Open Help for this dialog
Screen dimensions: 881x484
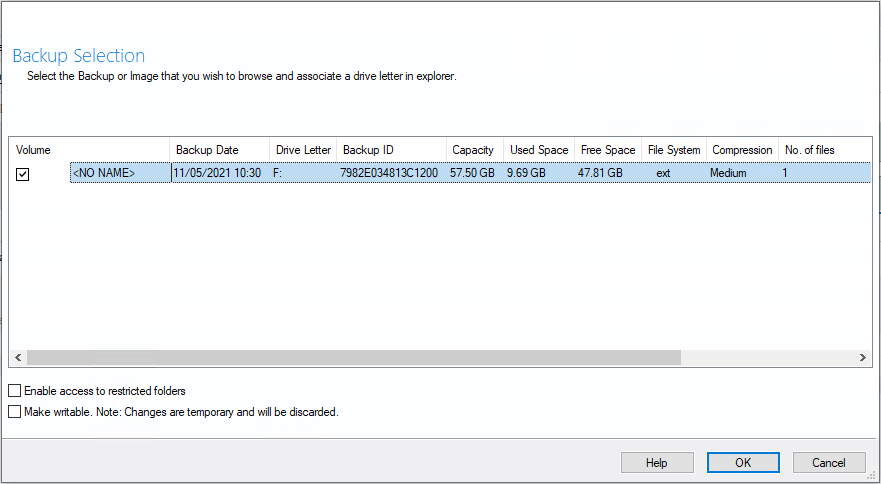(657, 463)
